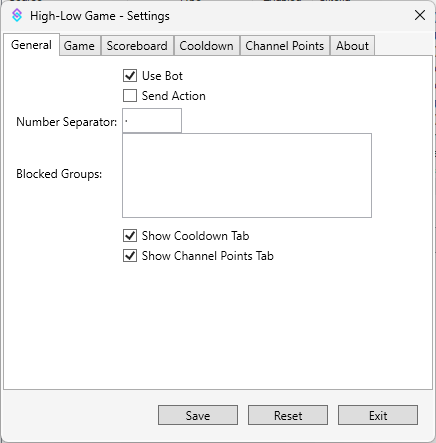Switch to the General tab
This screenshot has height=443, width=436.
31,45
